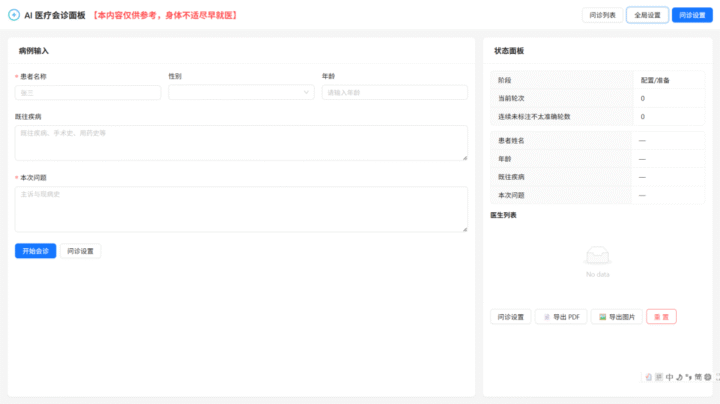Open the 问诊列表 button in the header
Image resolution: width=720 pixels, height=404 pixels.
[x=602, y=15]
